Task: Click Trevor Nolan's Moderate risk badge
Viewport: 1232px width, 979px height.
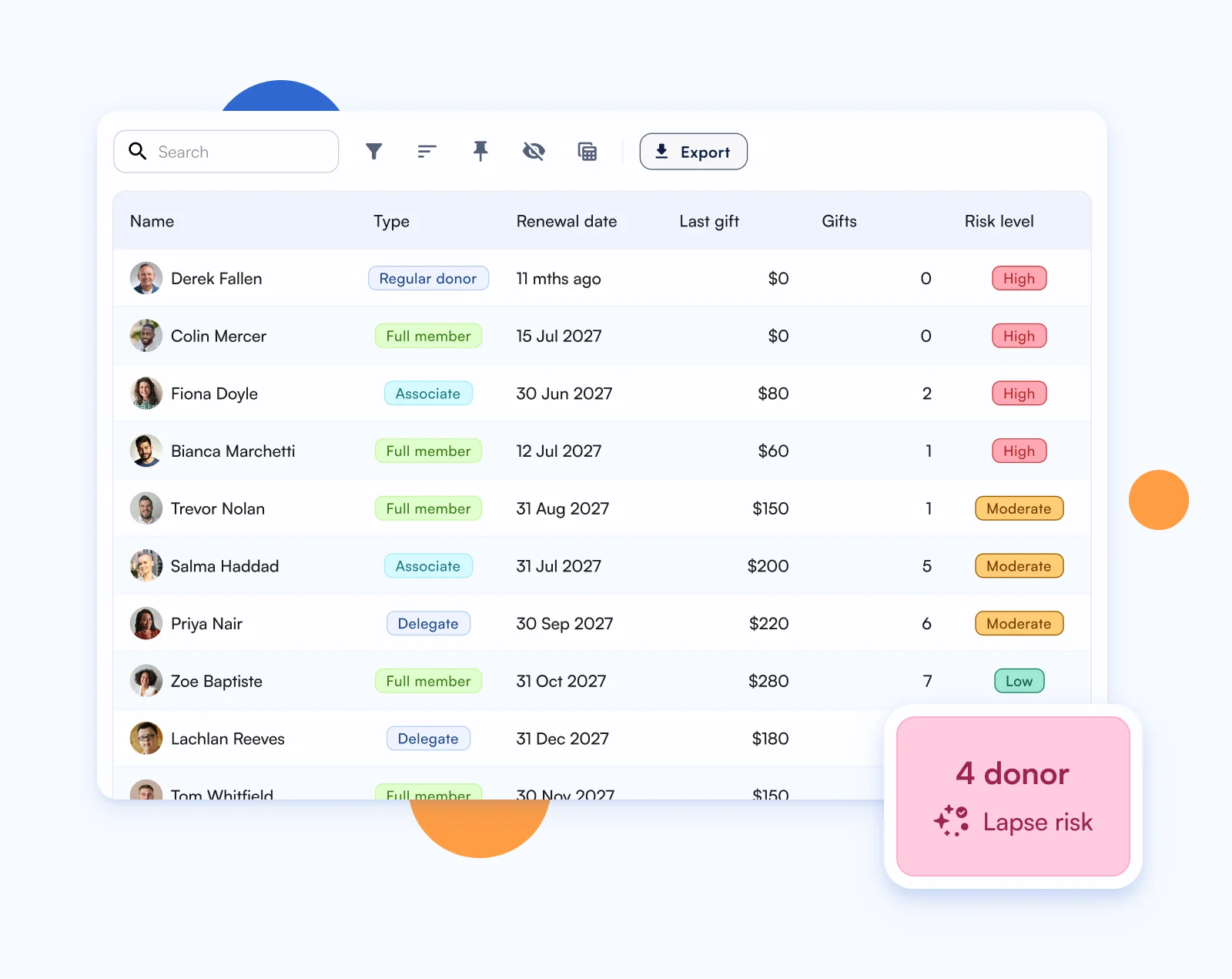Action: [x=1019, y=508]
